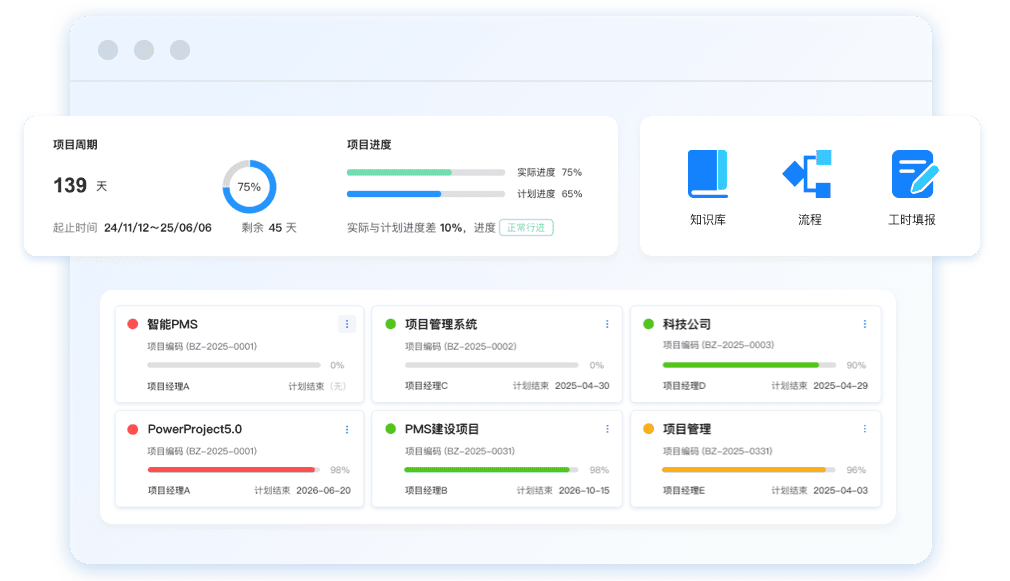This screenshot has width=1010, height=581.
Task: Click project code BZ-2025-0003
Action: (738, 345)
